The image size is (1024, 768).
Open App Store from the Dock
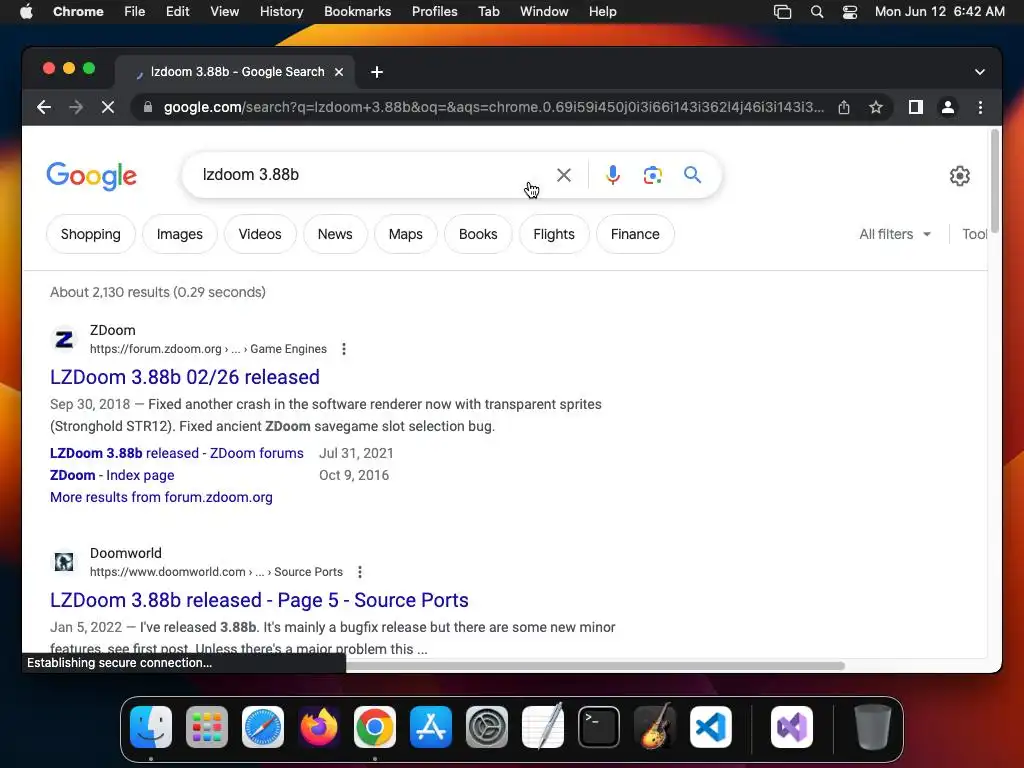click(x=431, y=727)
